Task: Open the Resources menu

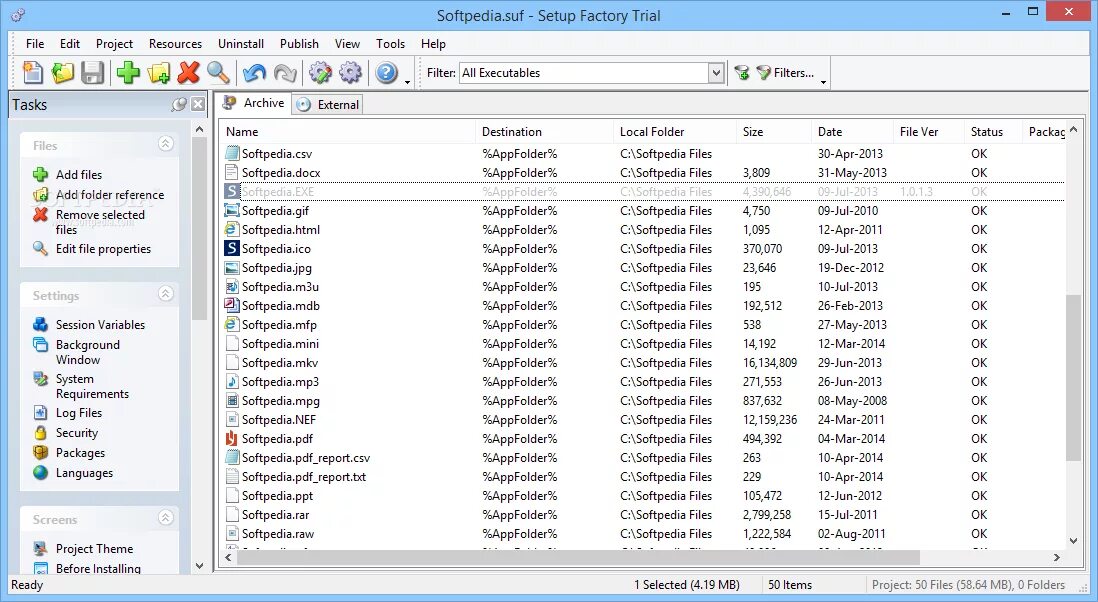Action: [175, 43]
